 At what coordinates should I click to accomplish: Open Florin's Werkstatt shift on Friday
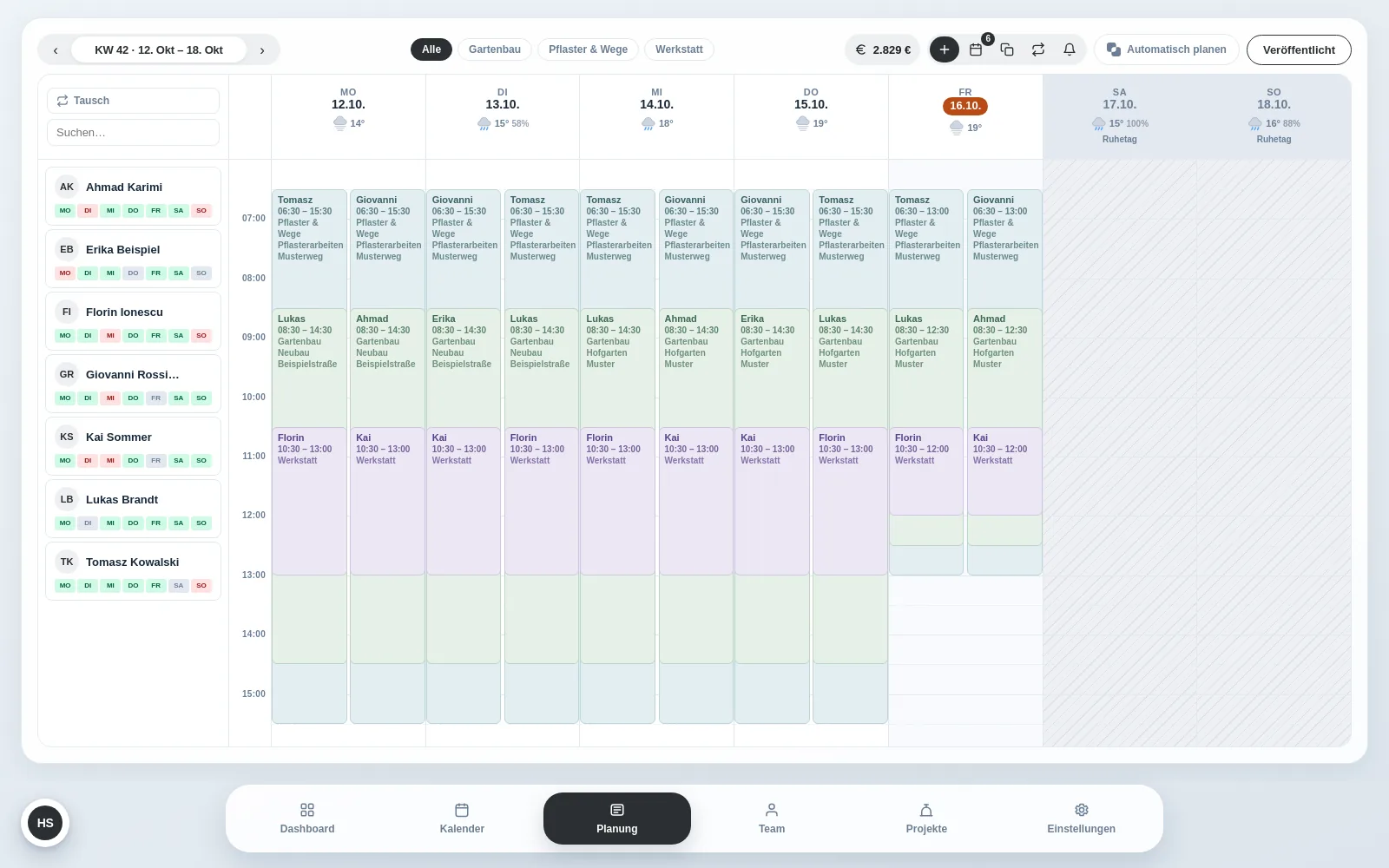point(926,471)
